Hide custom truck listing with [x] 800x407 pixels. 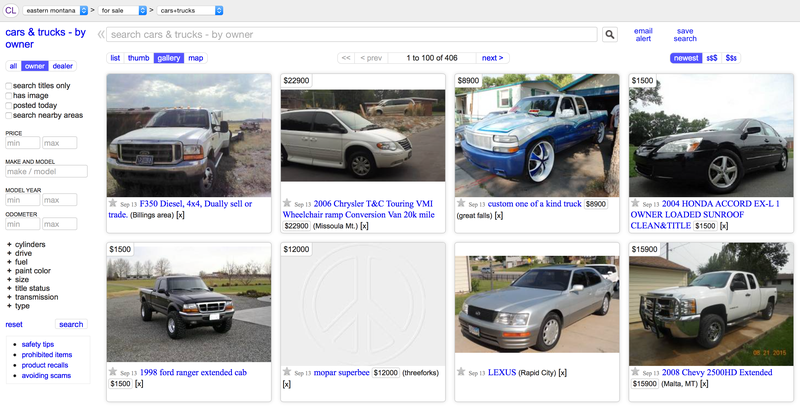[498, 215]
